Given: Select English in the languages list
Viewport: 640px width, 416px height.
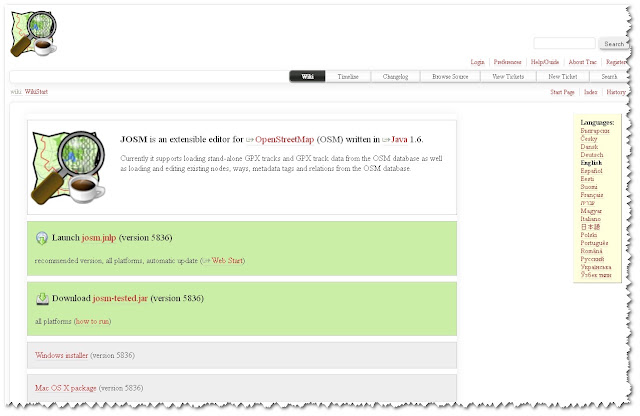Looking at the screenshot, I should pyautogui.click(x=591, y=162).
